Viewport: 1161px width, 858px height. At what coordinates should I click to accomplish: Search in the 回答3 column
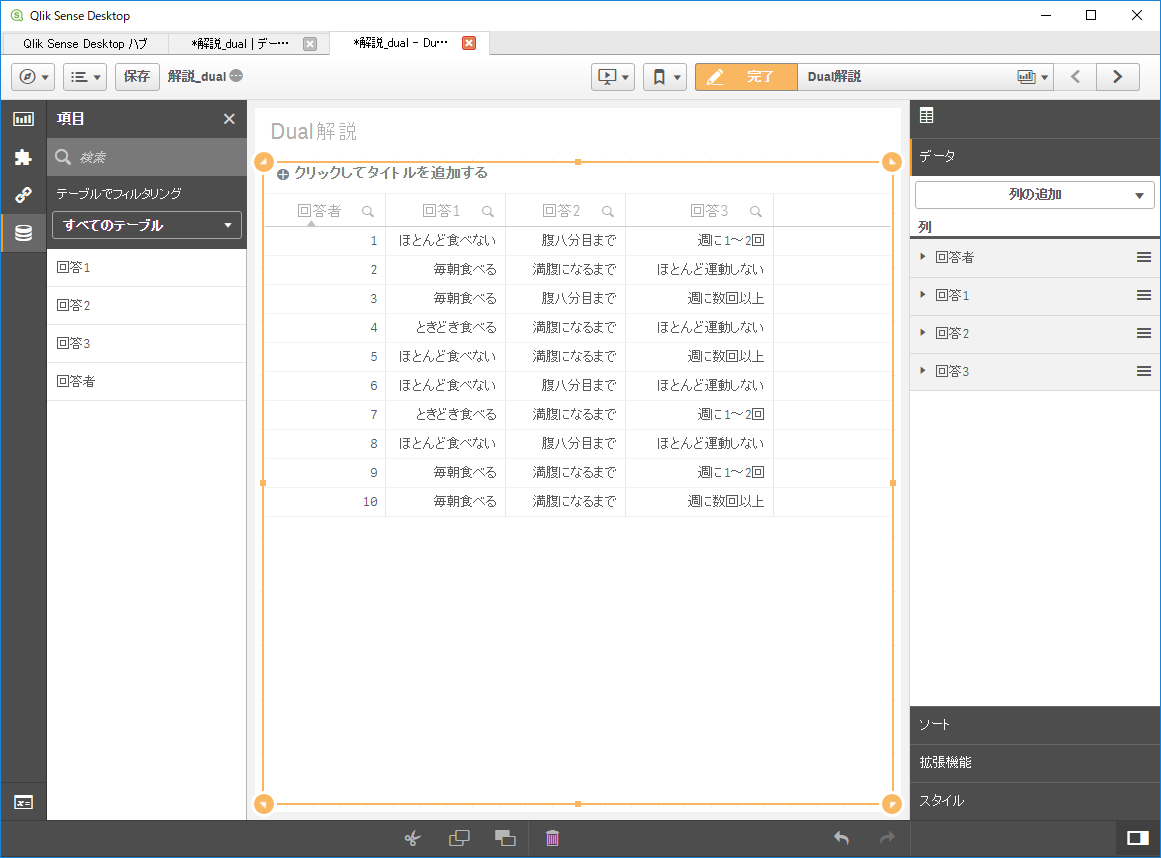point(756,212)
